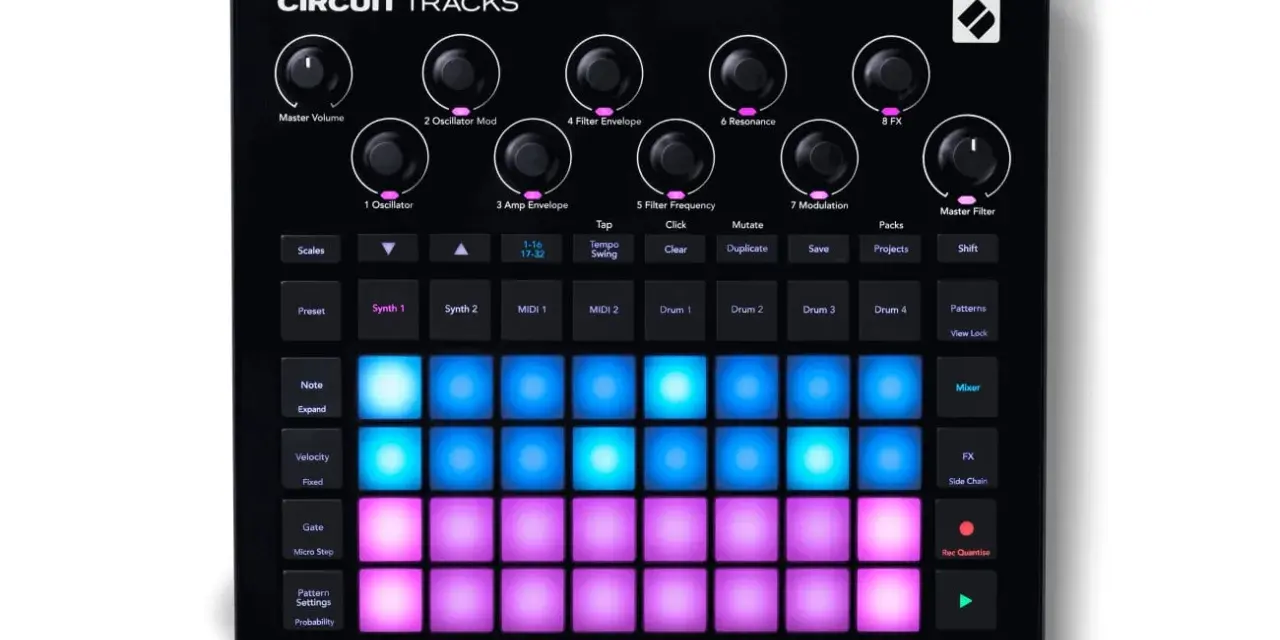Image resolution: width=1280 pixels, height=640 pixels.
Task: Tap the octave up arrow button
Action: pyautogui.click(x=460, y=249)
